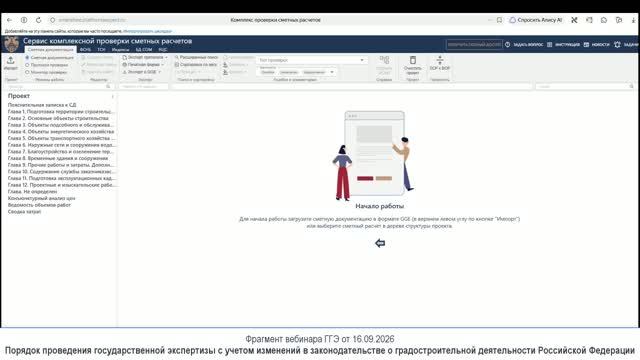Click the browser downloads icon

coord(633,20)
